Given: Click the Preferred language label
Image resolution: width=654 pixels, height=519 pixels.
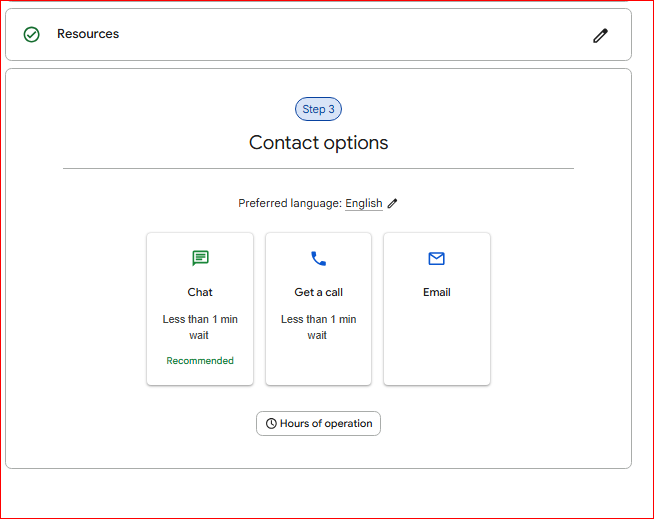Looking at the screenshot, I should point(290,203).
